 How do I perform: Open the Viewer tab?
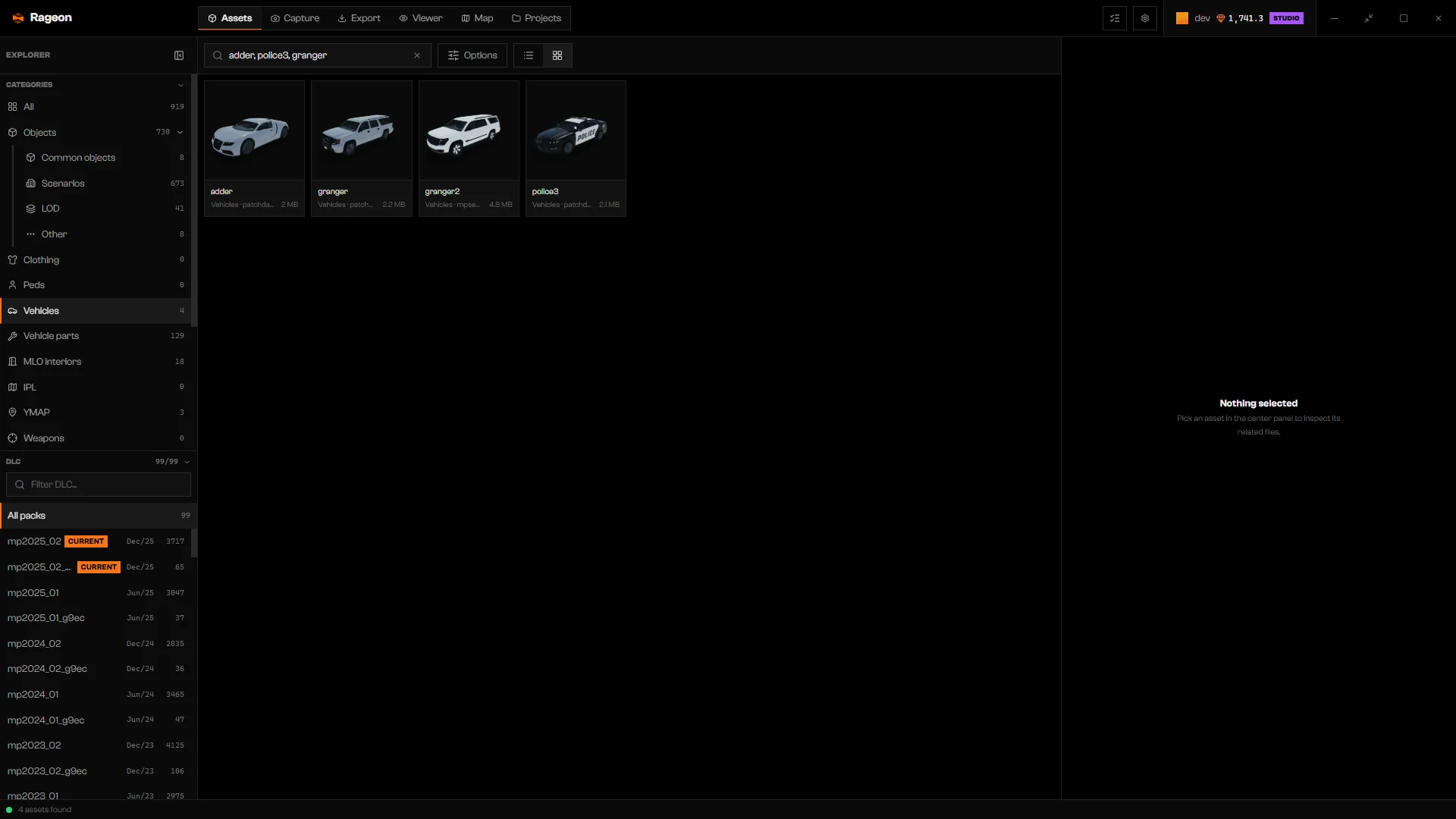[x=421, y=18]
